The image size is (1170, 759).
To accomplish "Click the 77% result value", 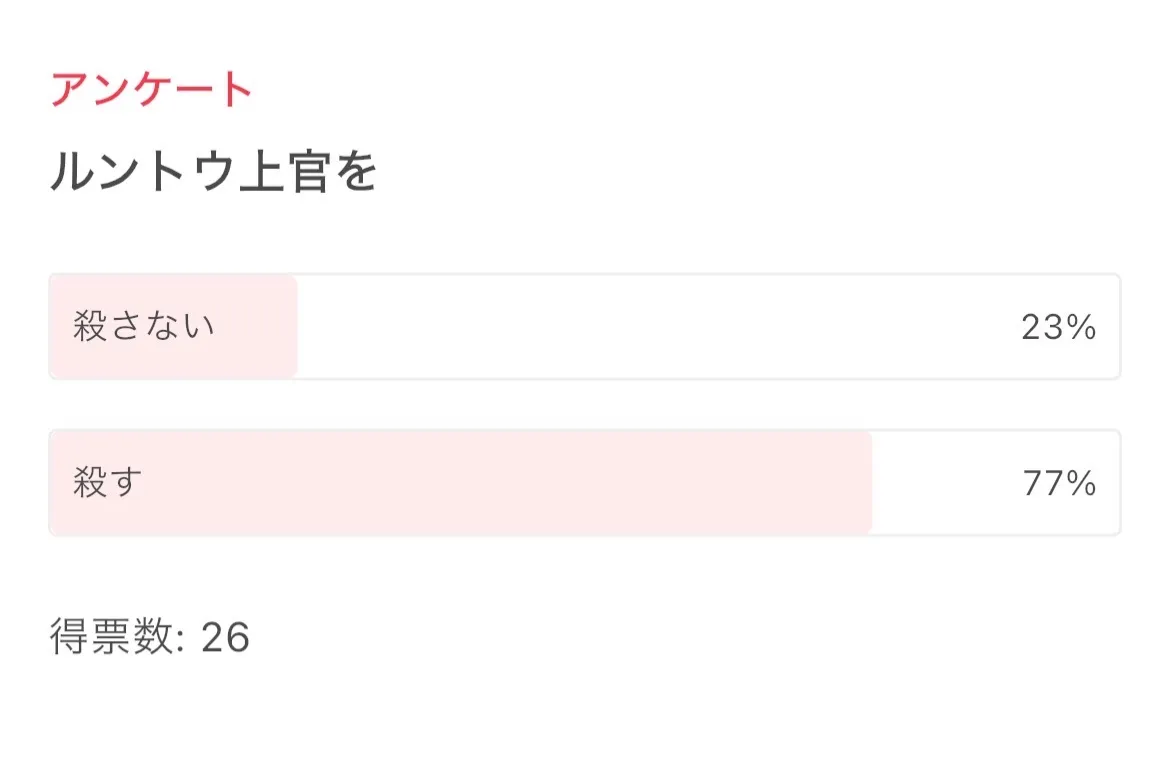I will click(x=1059, y=483).
